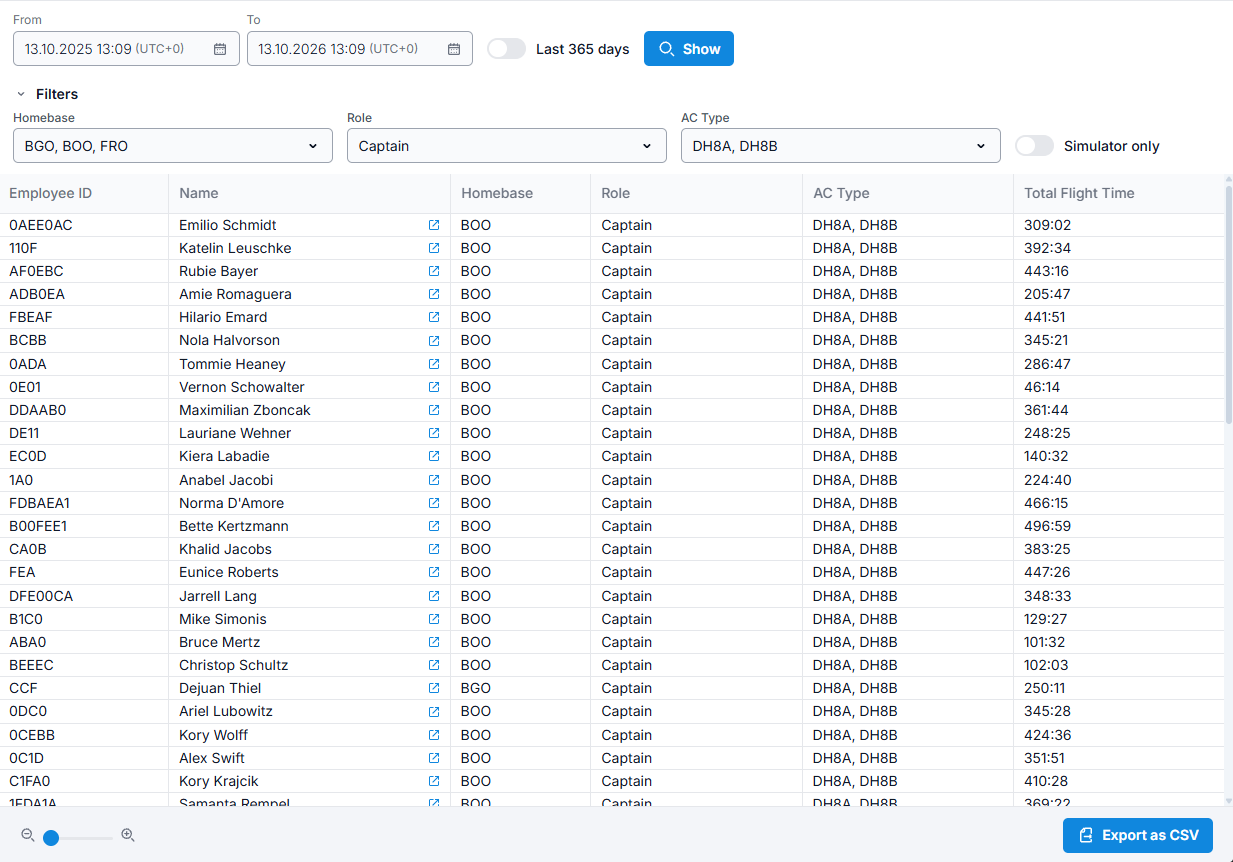Toggle the Last 365 days switch

[x=506, y=49]
